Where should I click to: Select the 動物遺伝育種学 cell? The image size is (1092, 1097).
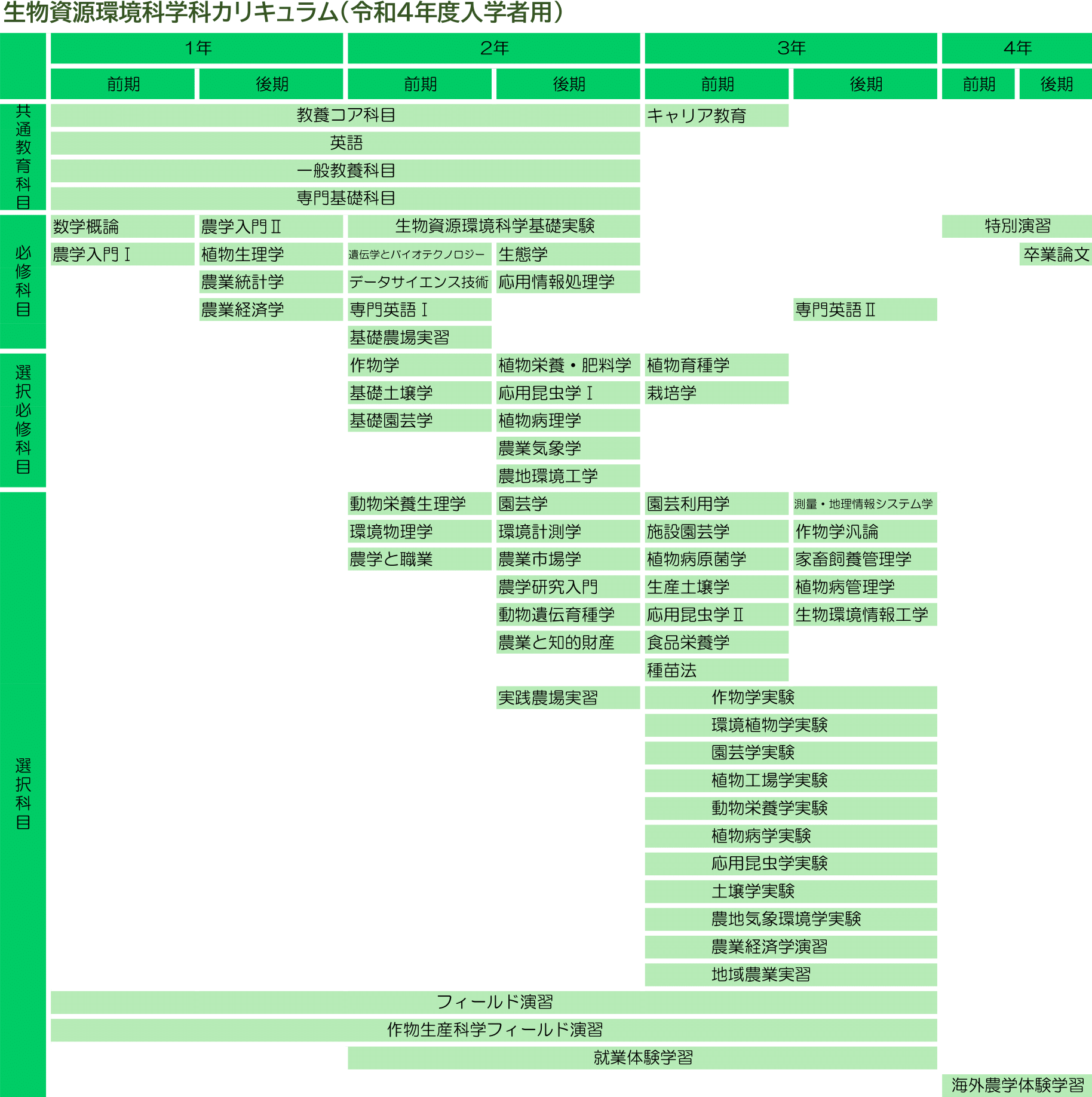point(568,615)
